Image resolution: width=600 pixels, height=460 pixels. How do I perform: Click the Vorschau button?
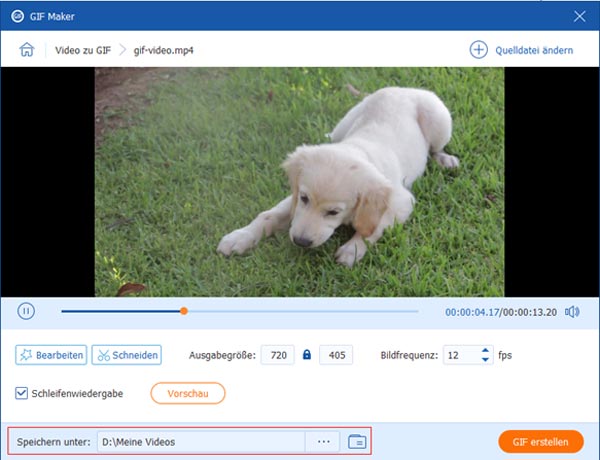[x=188, y=393]
